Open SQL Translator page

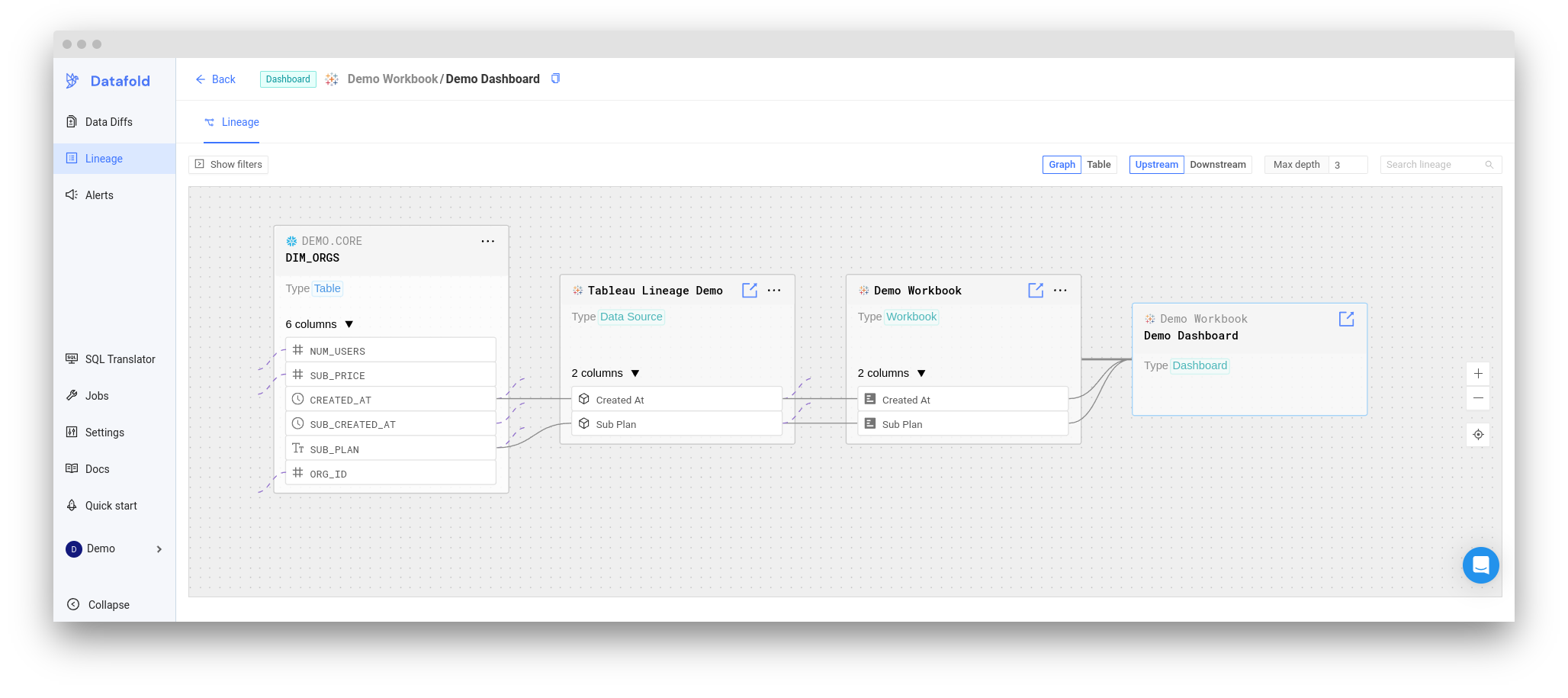click(114, 359)
